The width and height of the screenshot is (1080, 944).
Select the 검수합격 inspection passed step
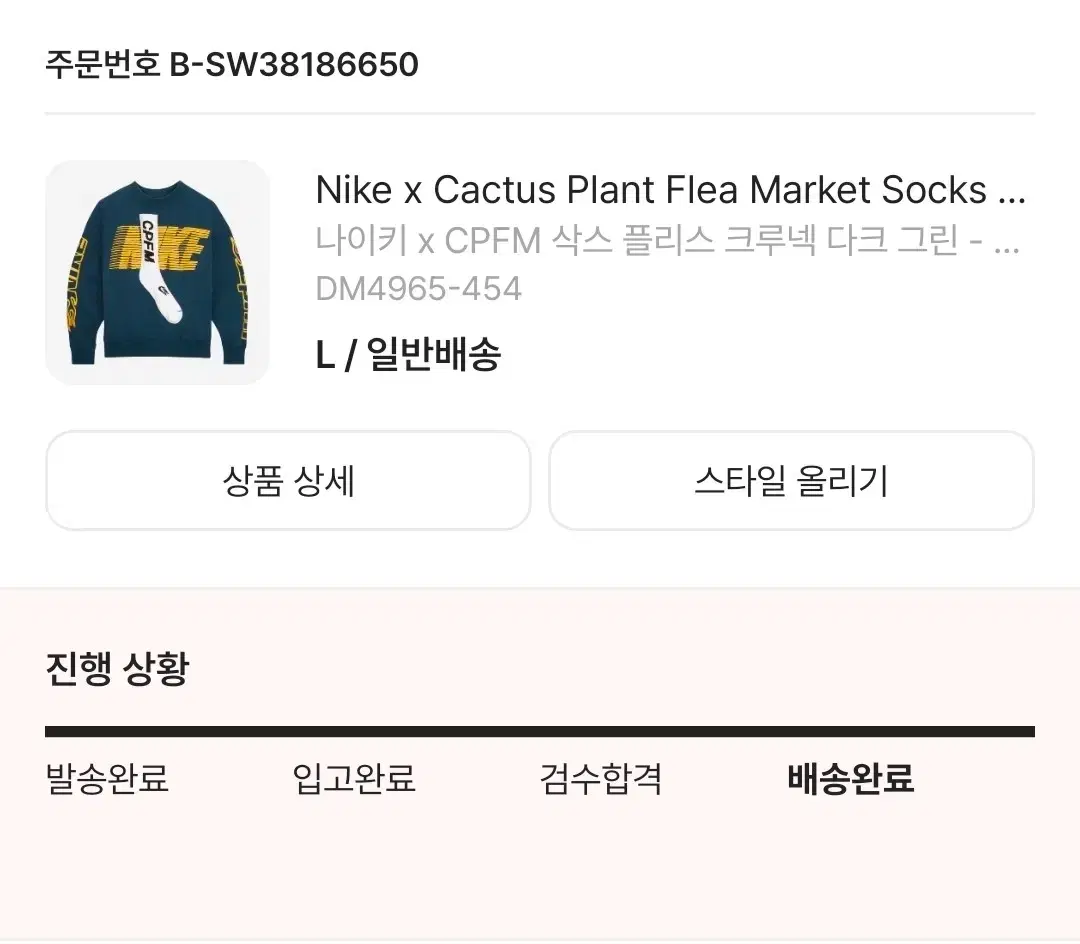tap(601, 778)
